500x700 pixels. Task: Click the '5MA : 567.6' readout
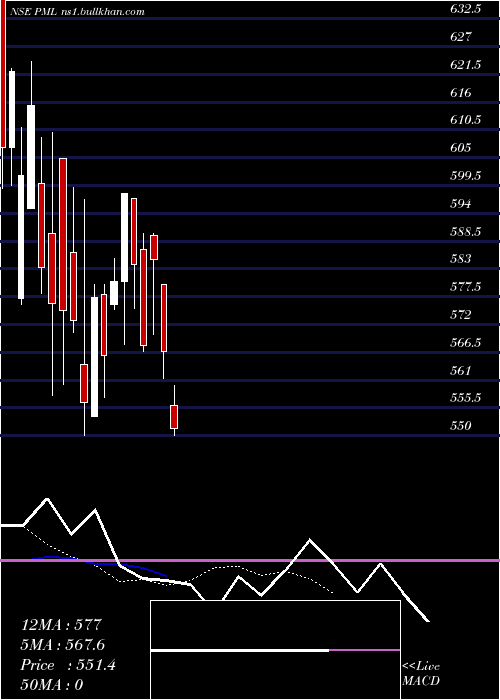pyautogui.click(x=62, y=645)
